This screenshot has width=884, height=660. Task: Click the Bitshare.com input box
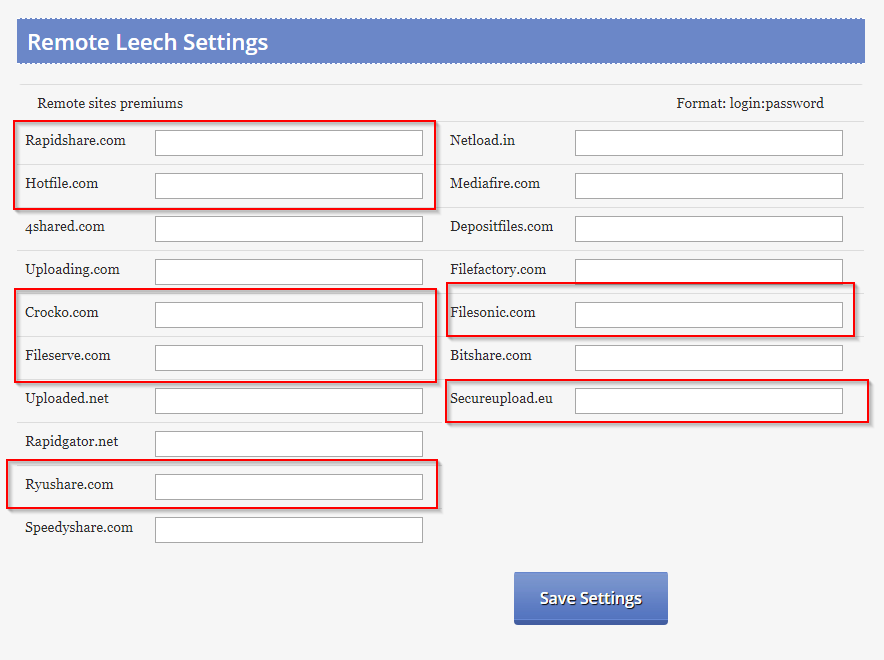(709, 358)
